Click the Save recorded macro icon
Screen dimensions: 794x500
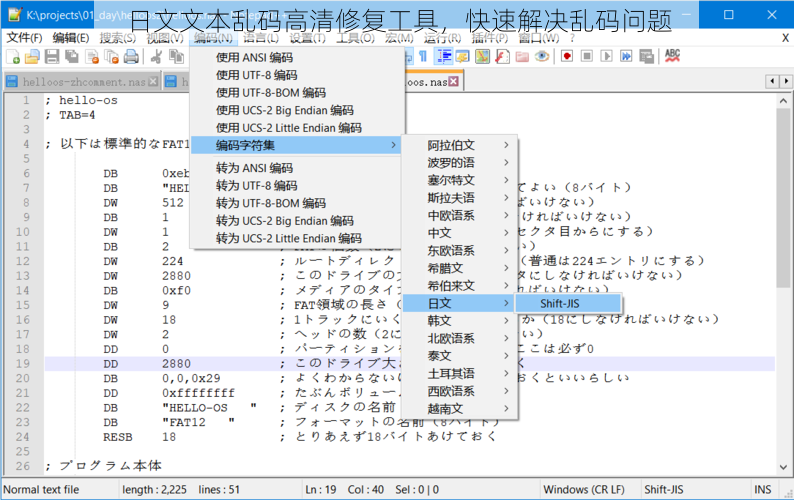point(647,56)
